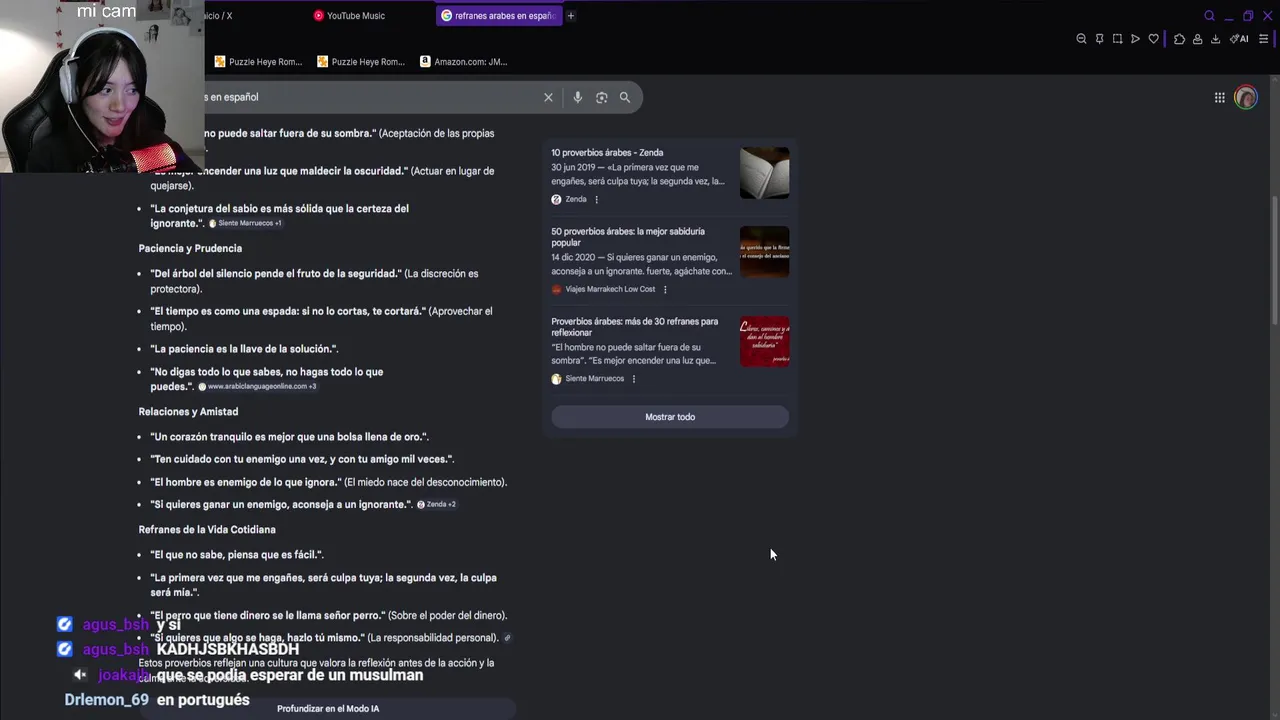Open '10 proverbios árabes - Zenda' result
Screen dimensions: 1280x720
607,153
